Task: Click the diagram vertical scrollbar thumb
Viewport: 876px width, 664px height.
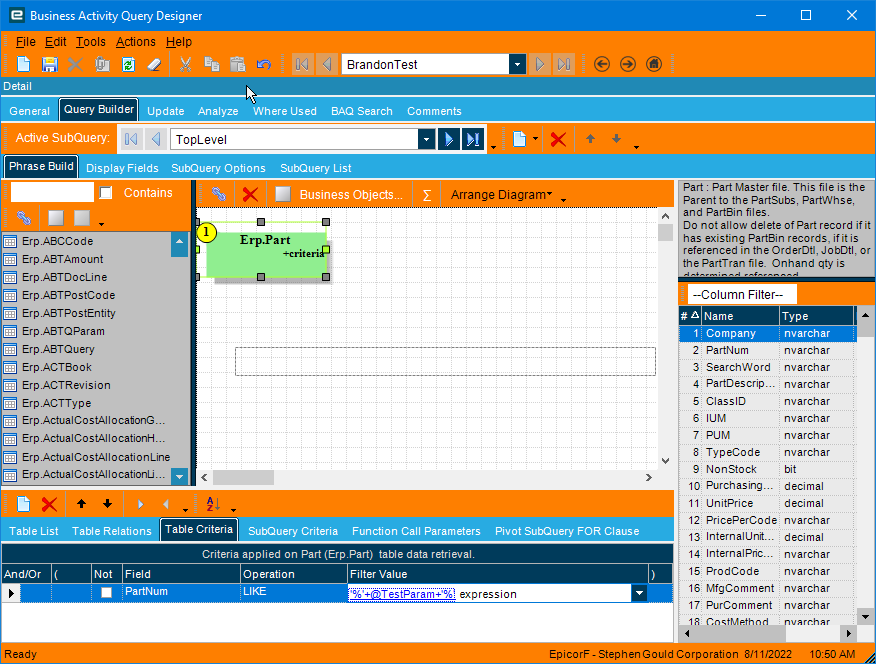Action: [x=665, y=232]
